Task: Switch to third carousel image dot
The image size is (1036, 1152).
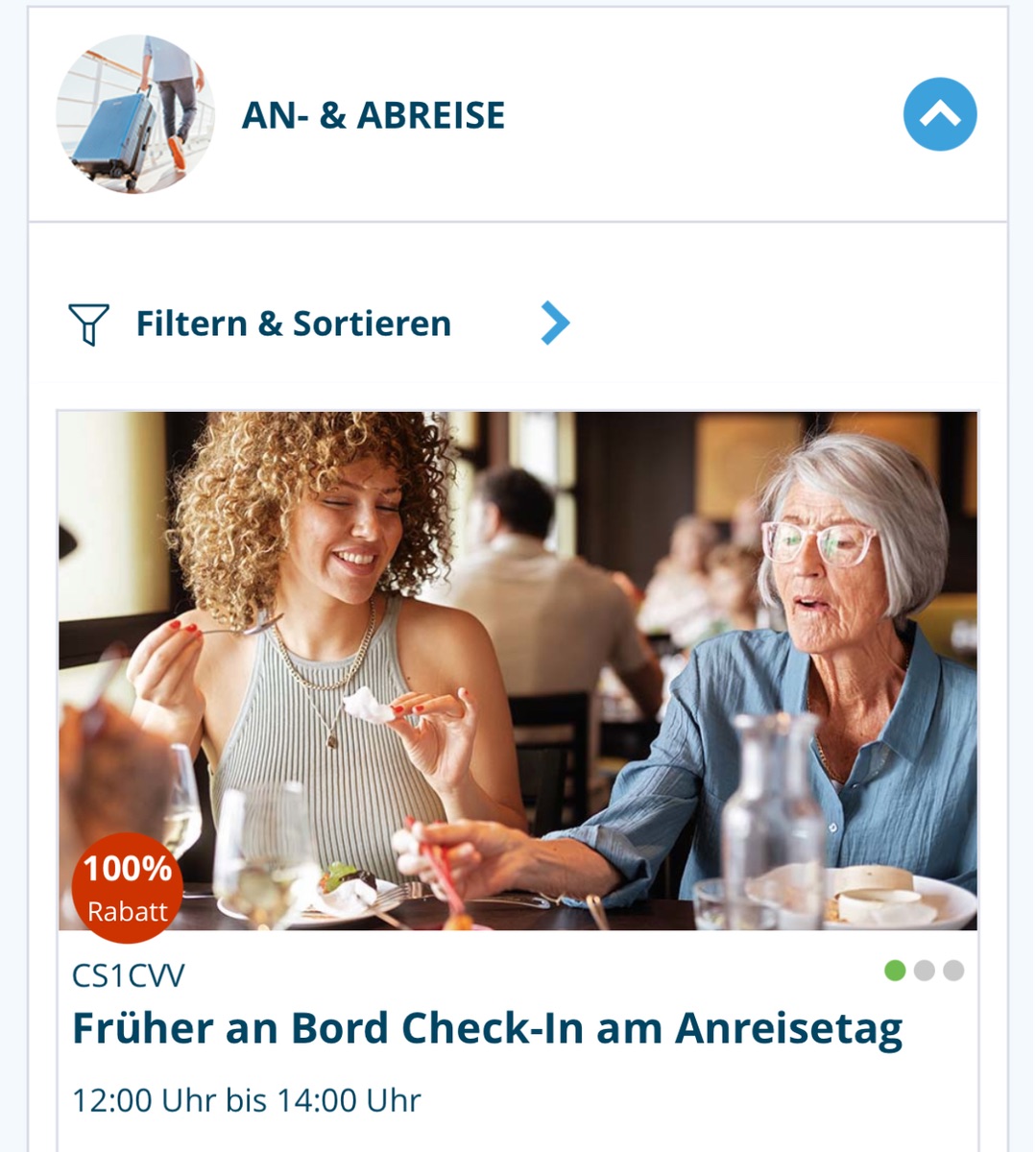Action: click(x=953, y=971)
